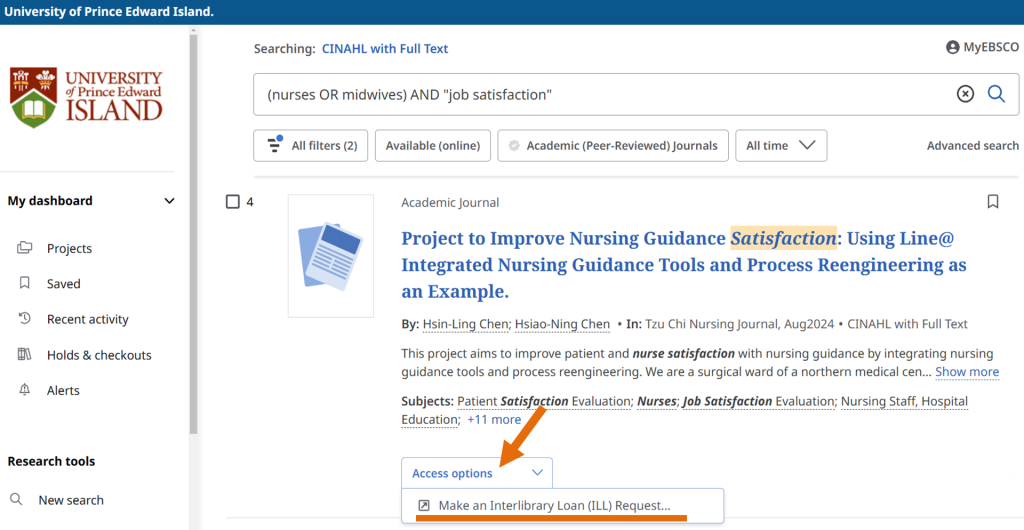Toggle Academic (Peer-Reviewed) Journals filter
The height and width of the screenshot is (530, 1024).
pos(612,146)
